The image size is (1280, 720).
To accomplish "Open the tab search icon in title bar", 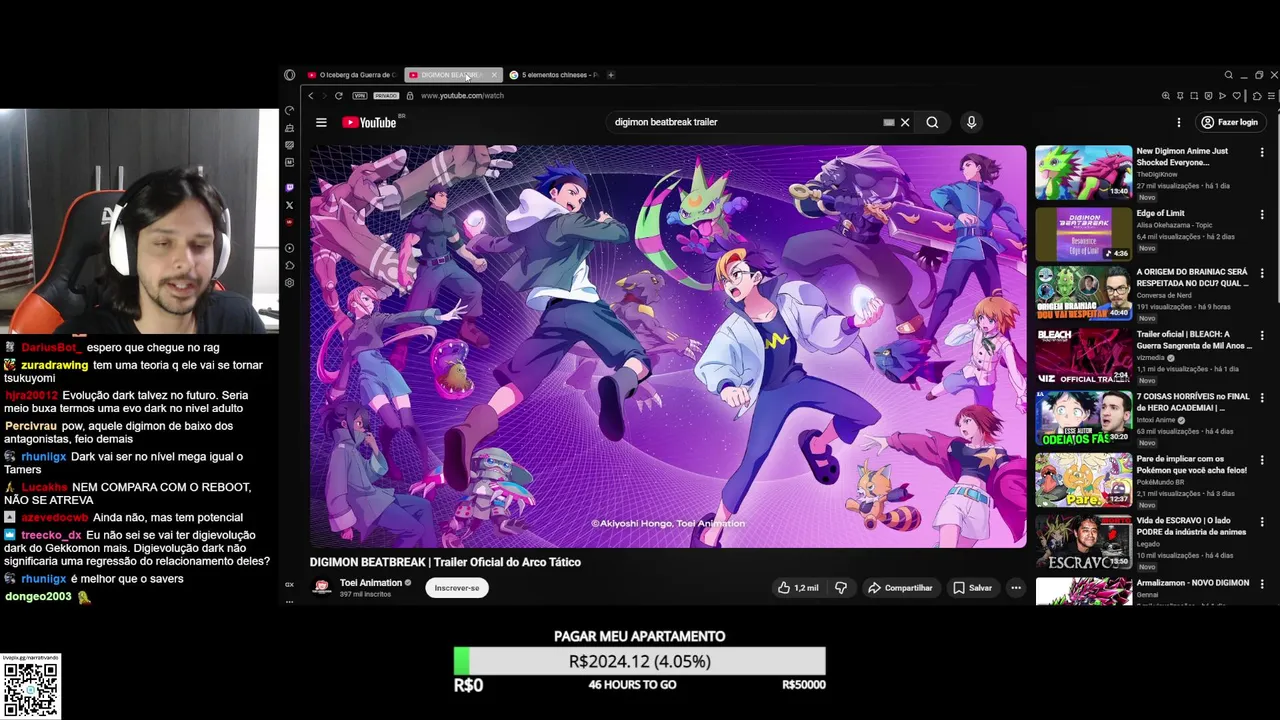I will (1228, 75).
